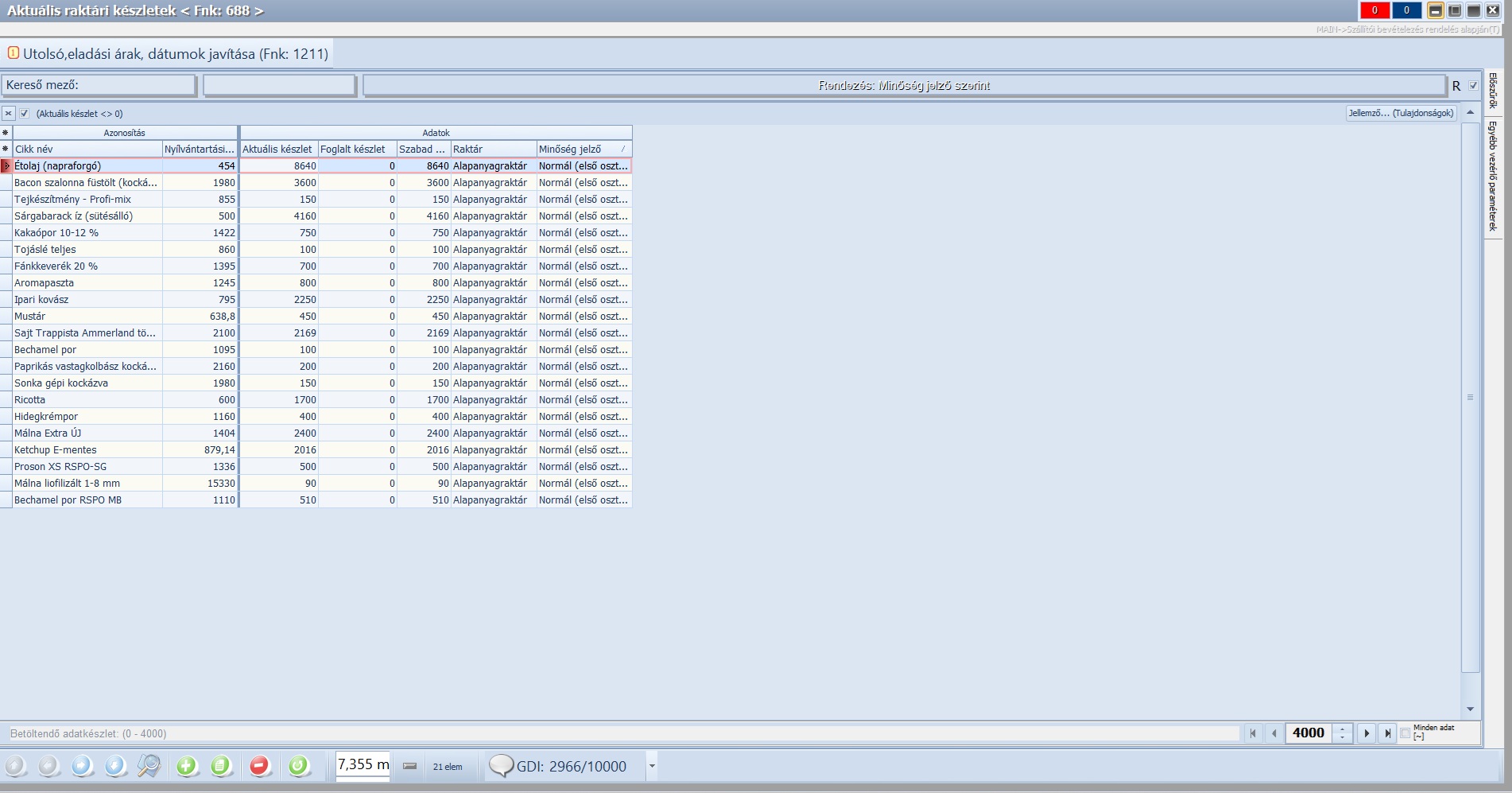
Task: Click the red counter box showing 0
Action: point(1374,10)
